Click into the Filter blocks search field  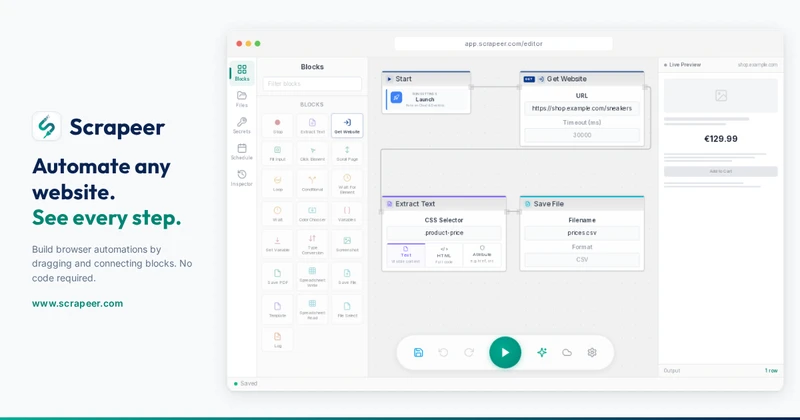(x=312, y=84)
